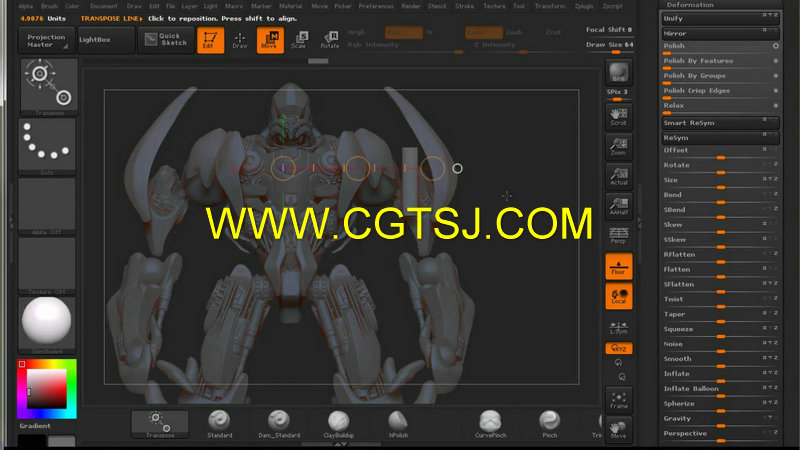Click the Scroll canvas icon

pyautogui.click(x=618, y=117)
